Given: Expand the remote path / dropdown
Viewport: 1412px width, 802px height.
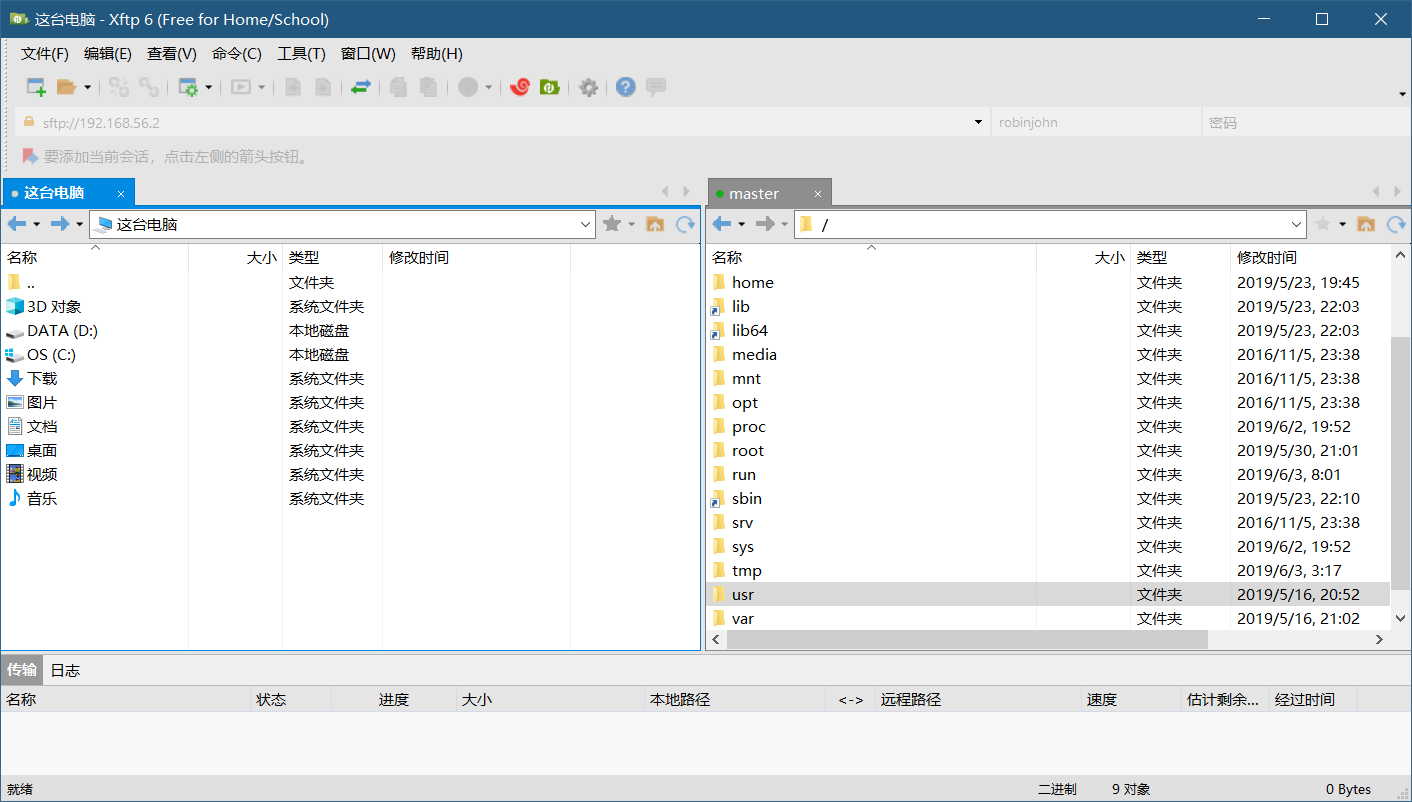Looking at the screenshot, I should point(1297,225).
